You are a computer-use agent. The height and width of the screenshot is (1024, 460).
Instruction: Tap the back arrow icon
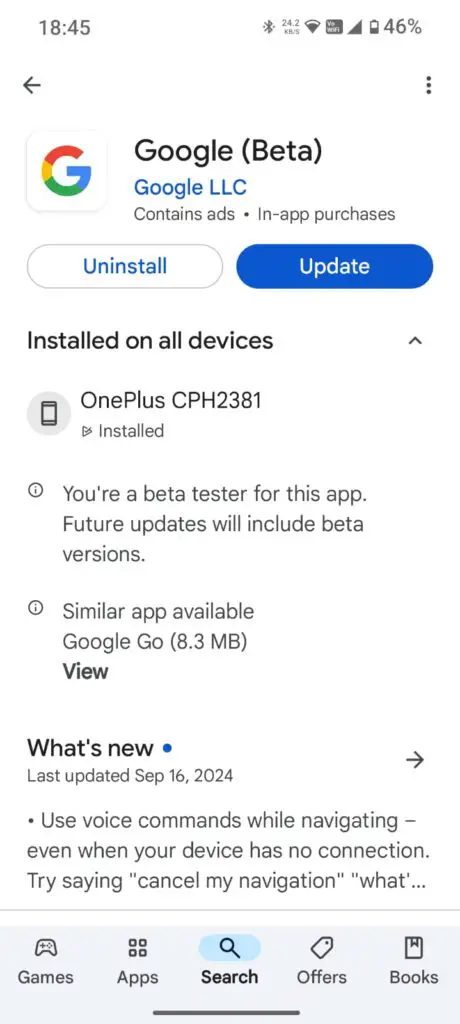[31, 85]
